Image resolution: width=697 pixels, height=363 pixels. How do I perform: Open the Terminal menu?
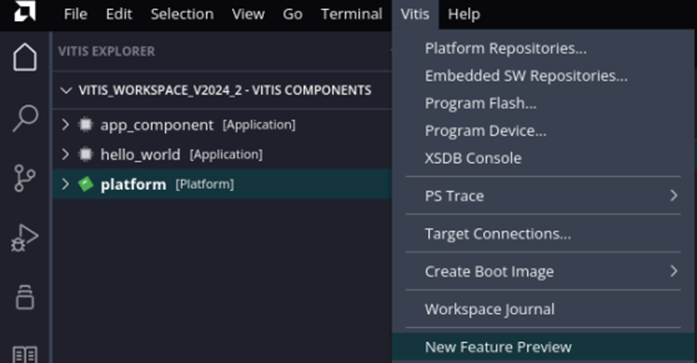(x=352, y=14)
